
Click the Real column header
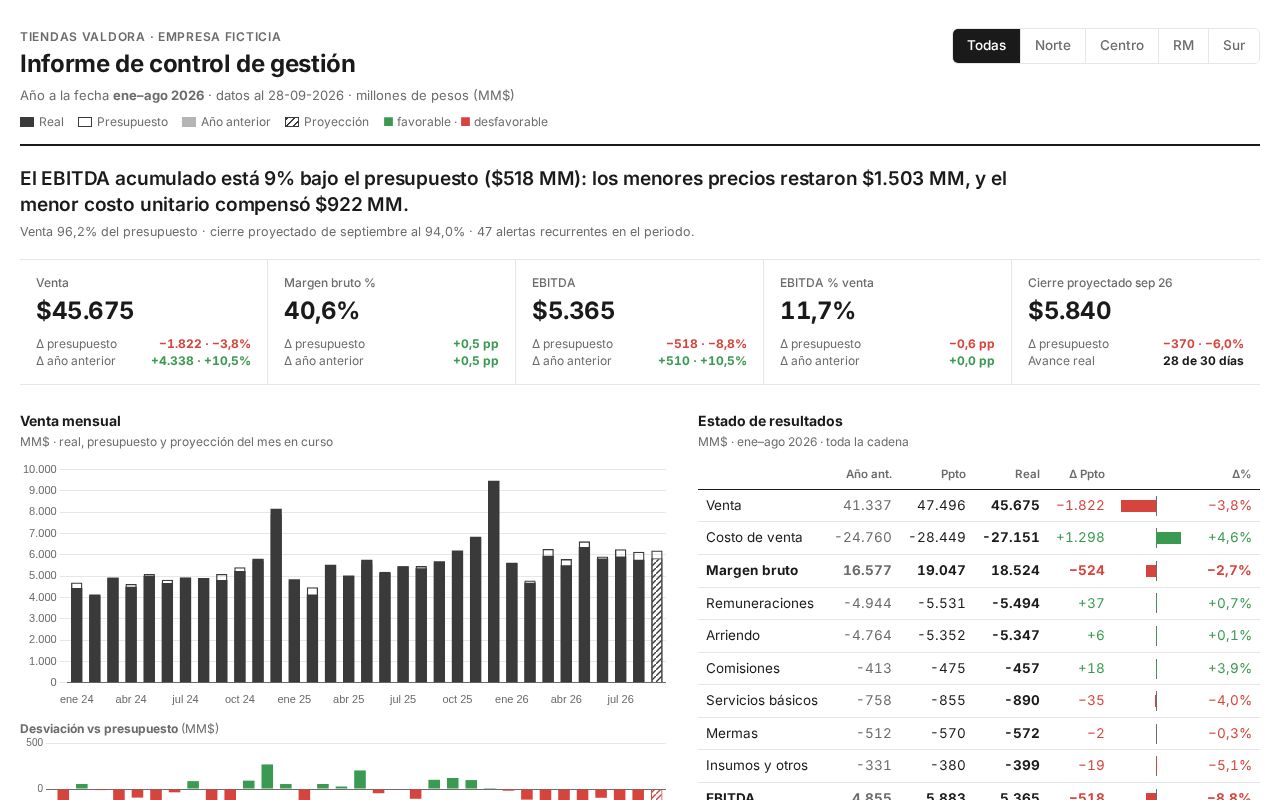point(1027,474)
